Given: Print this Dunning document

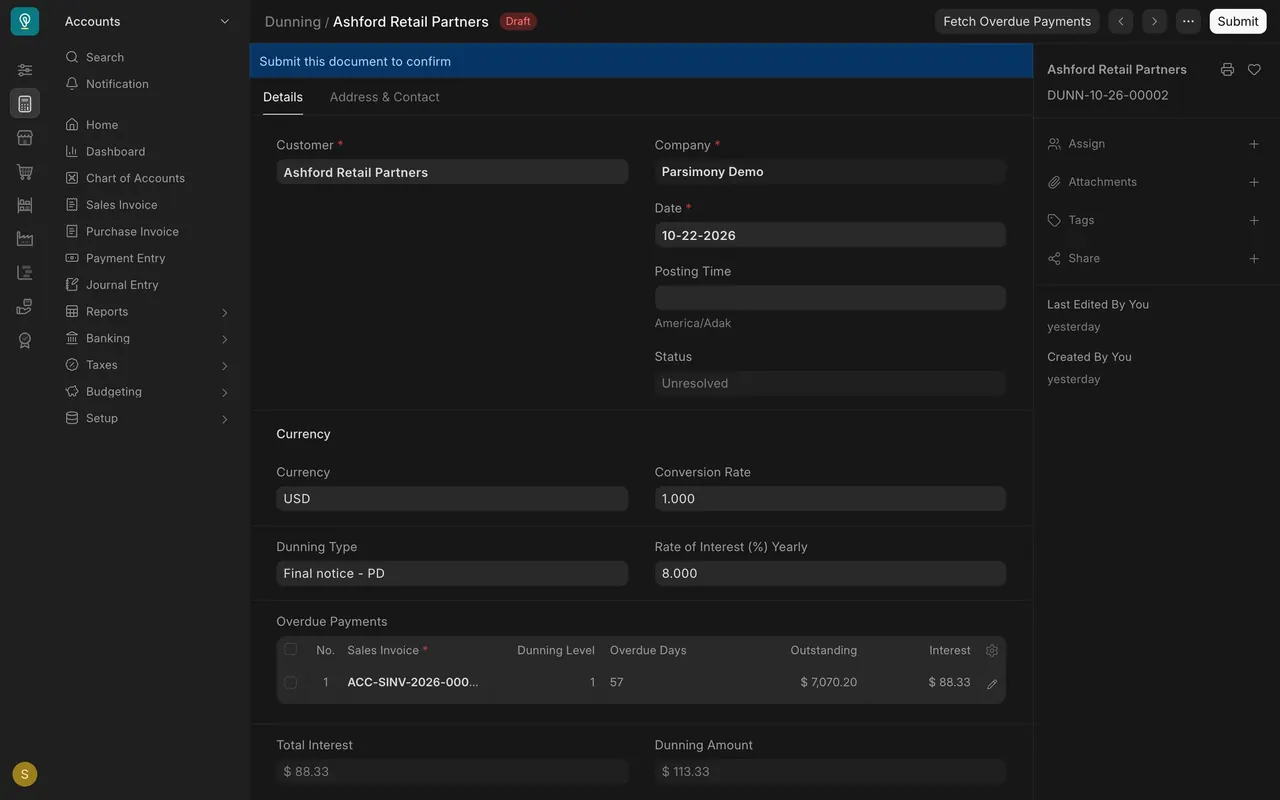Looking at the screenshot, I should pos(1227,69).
